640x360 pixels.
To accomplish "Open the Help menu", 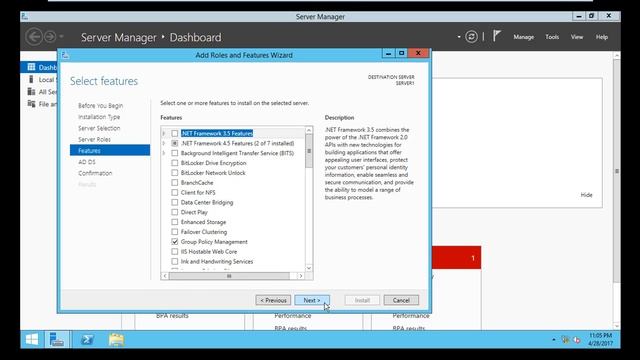I will 602,37.
